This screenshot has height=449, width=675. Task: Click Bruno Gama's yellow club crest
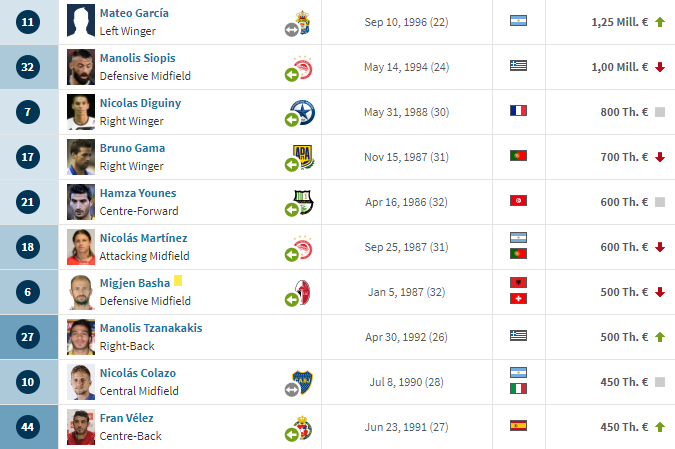(303, 157)
